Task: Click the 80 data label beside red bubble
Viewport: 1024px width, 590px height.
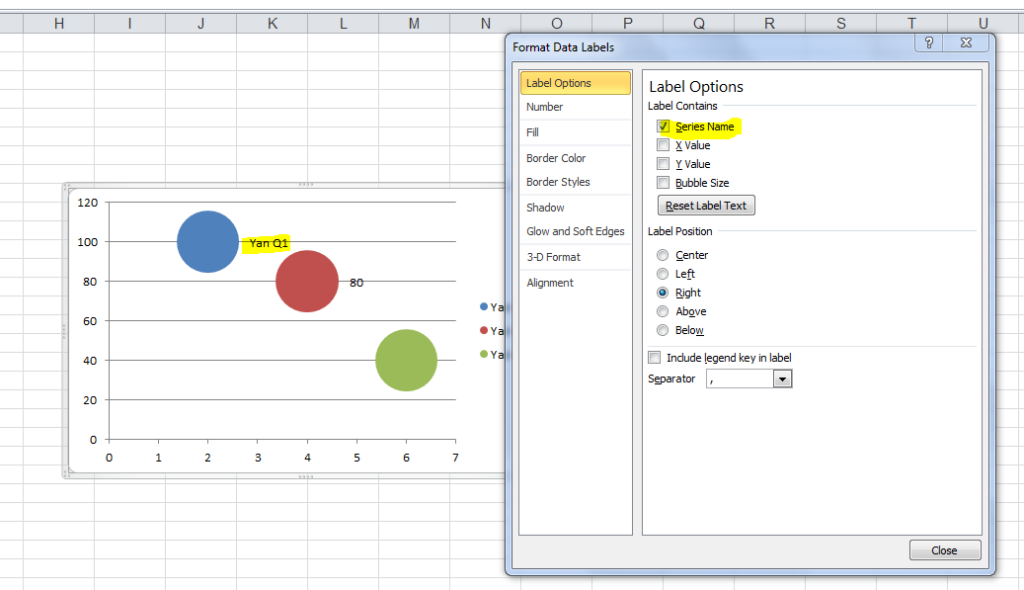Action: [357, 283]
